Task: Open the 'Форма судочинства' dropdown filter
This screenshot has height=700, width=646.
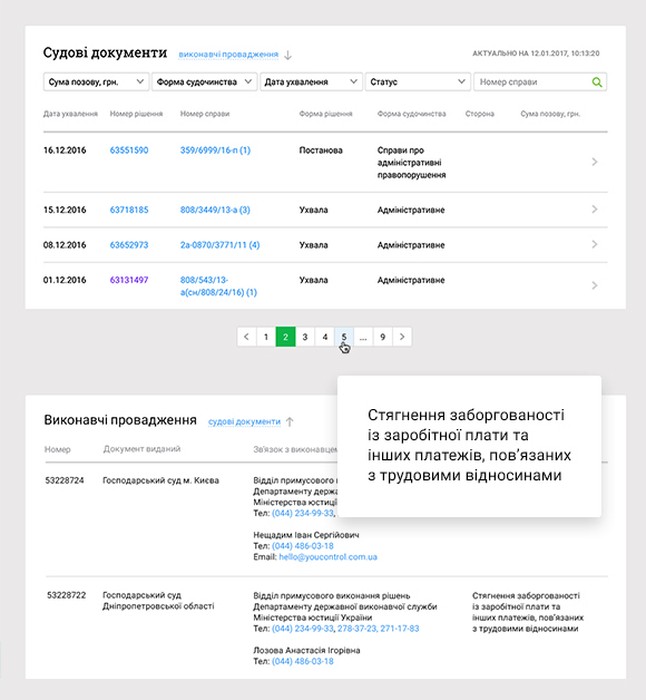Action: 204,82
